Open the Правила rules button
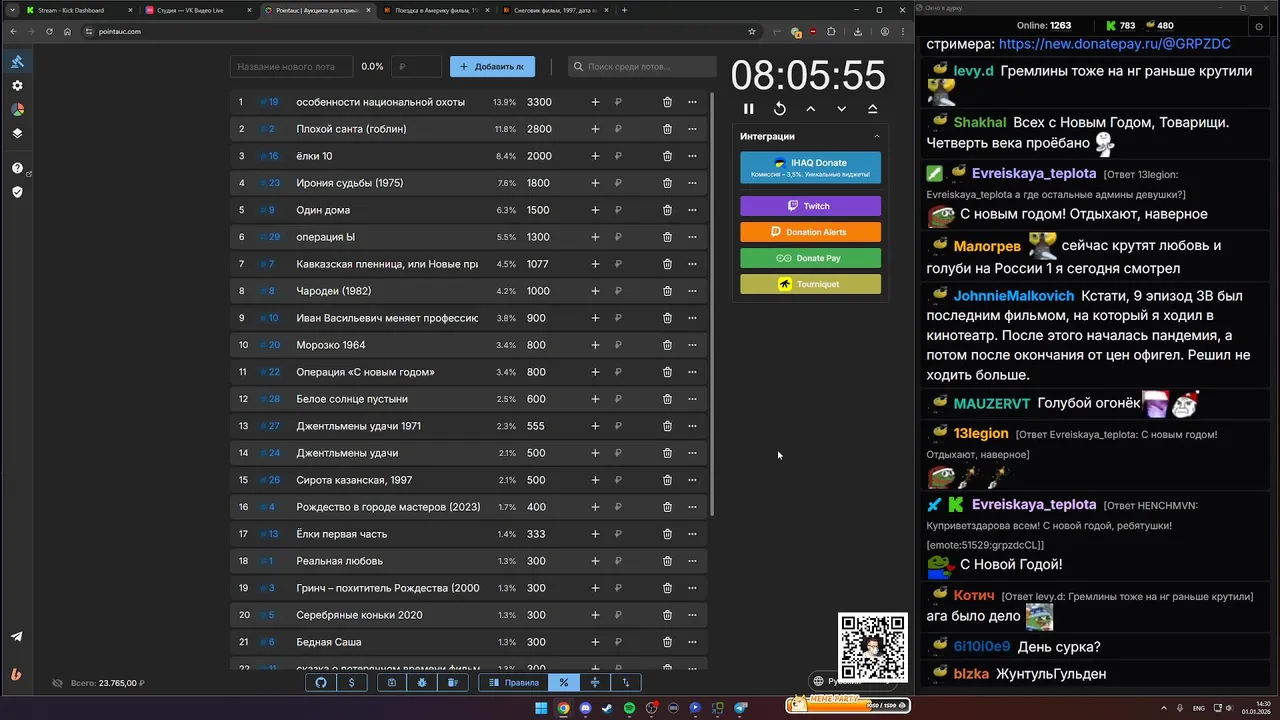 513,683
